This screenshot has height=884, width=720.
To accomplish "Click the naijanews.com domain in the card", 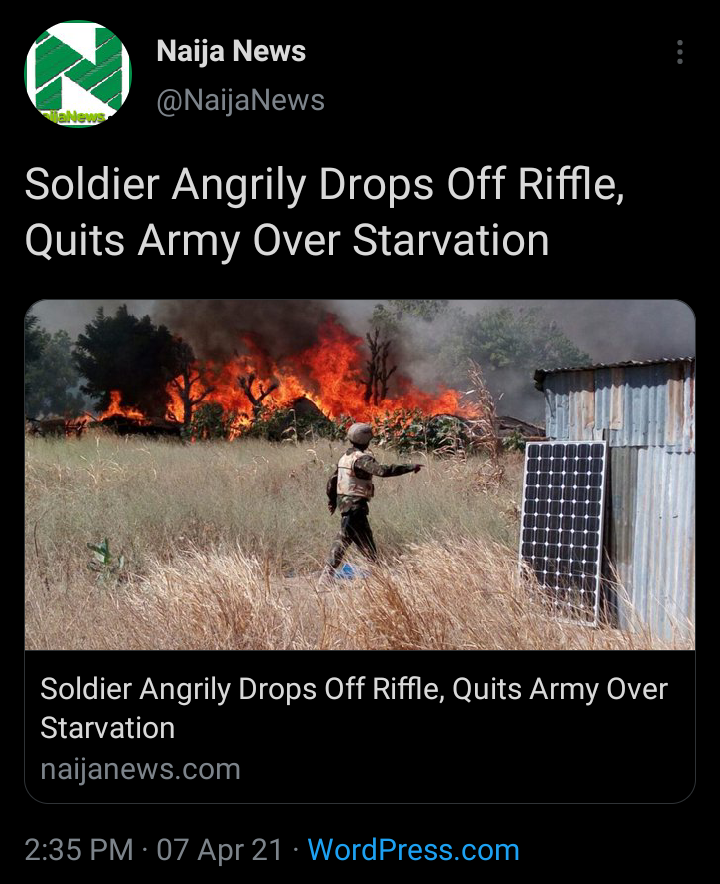I will [x=140, y=769].
